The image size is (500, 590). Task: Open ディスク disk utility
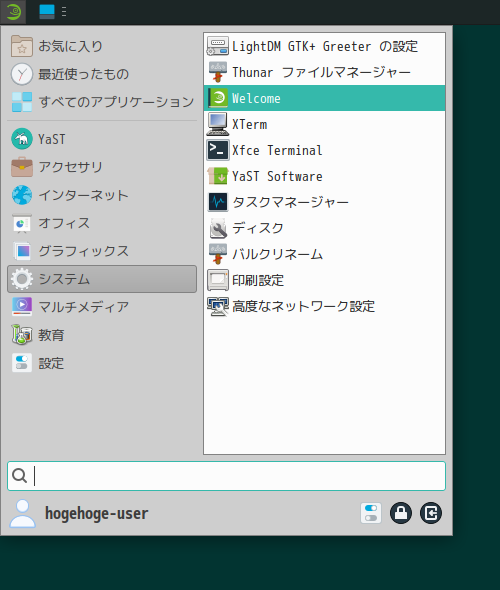tap(324, 228)
